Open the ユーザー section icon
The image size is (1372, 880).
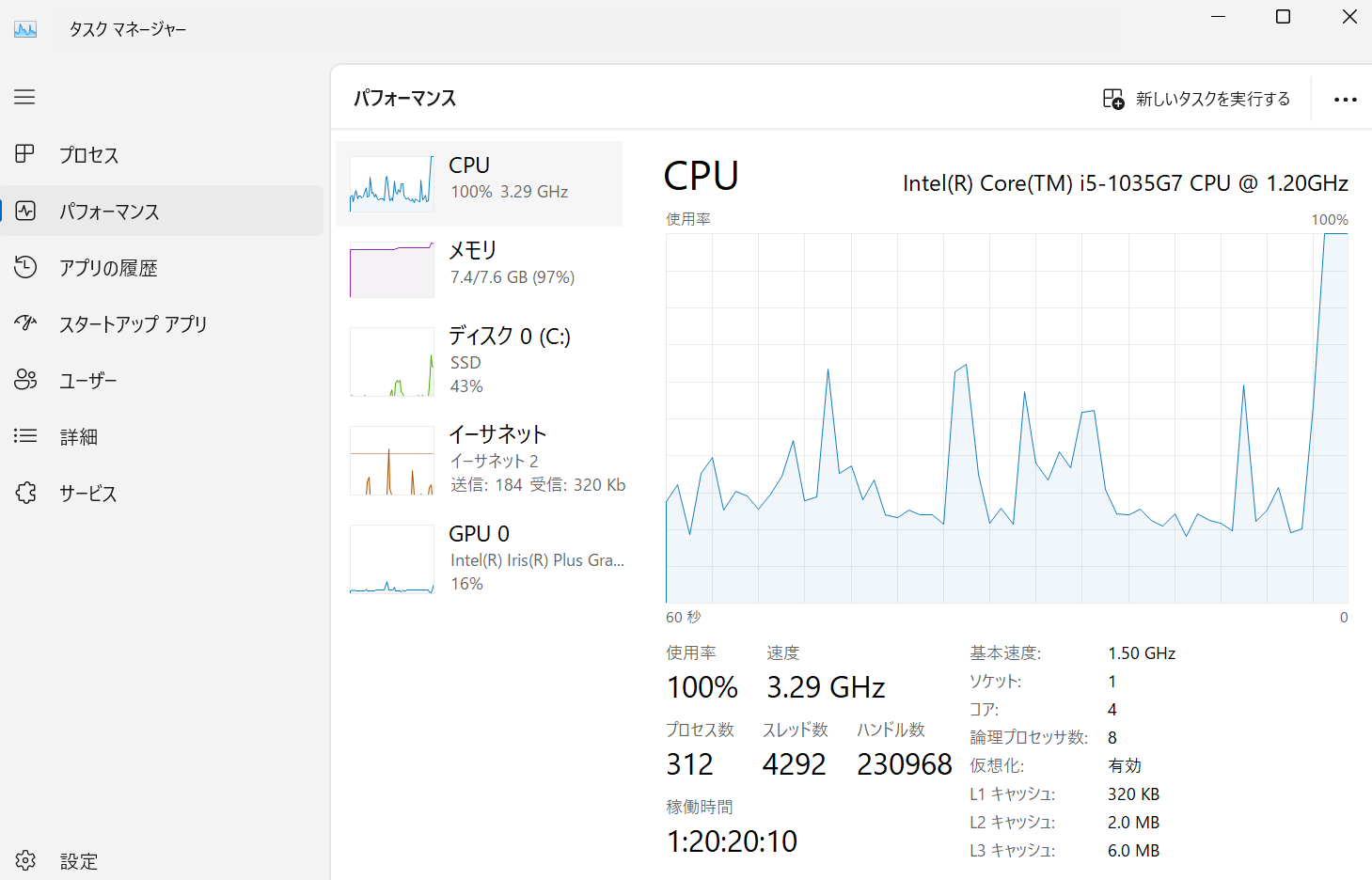pyautogui.click(x=25, y=380)
